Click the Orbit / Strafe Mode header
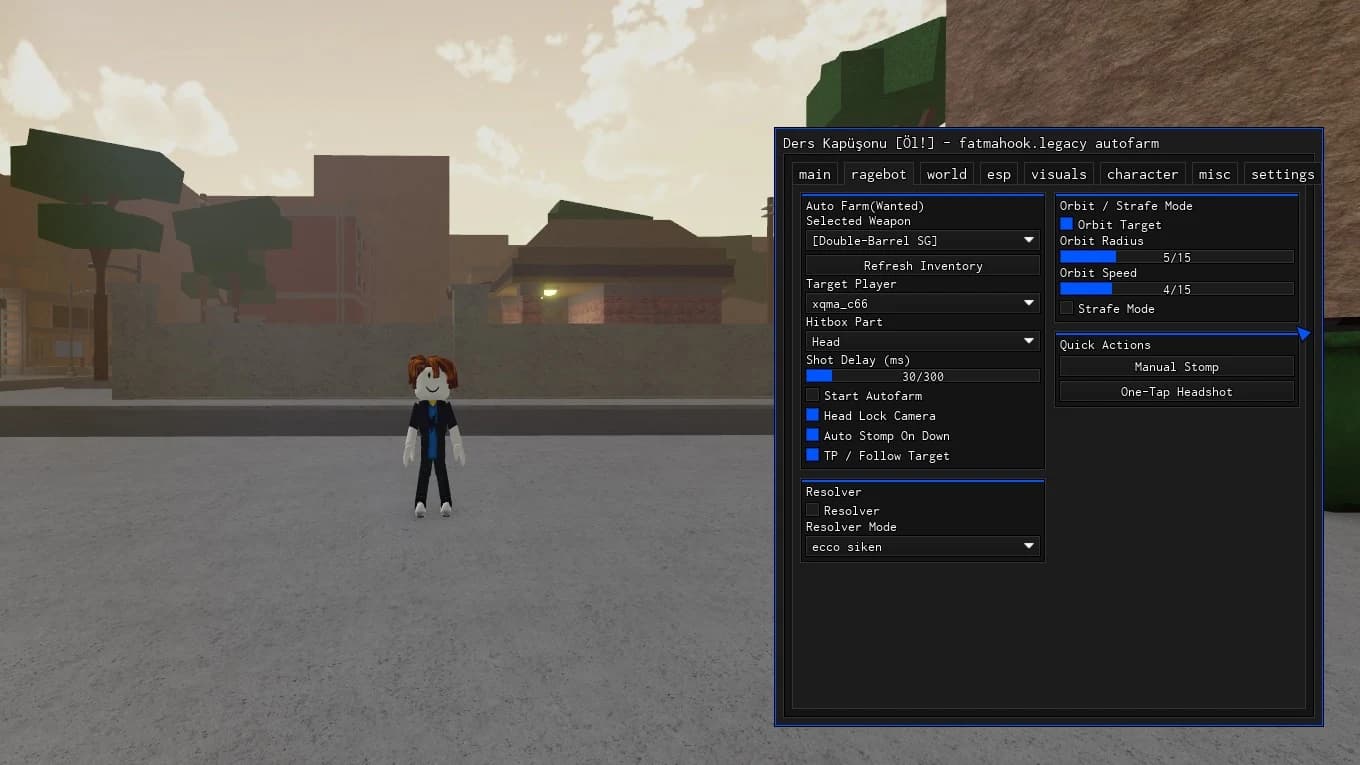Viewport: 1360px width, 765px height. point(1126,205)
